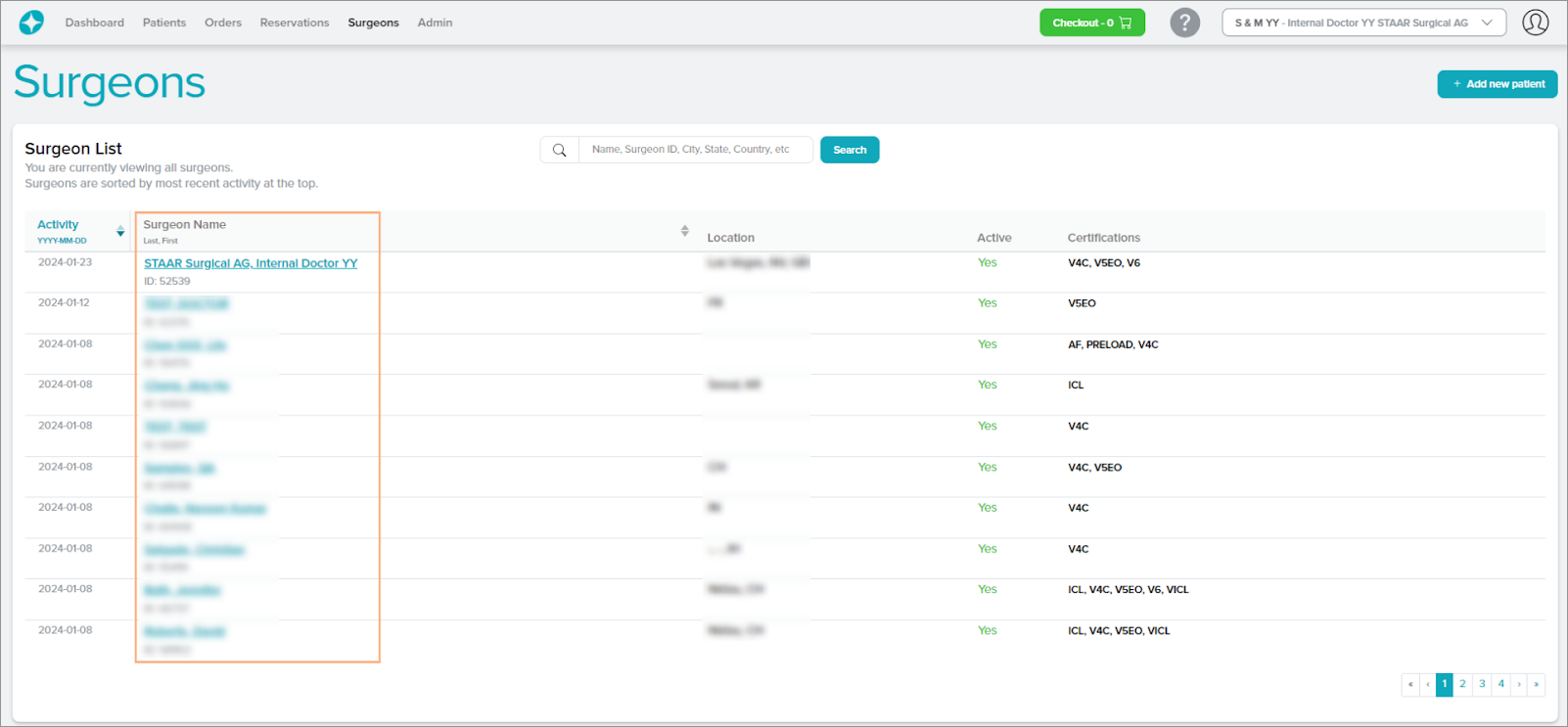Click the magnifying glass search icon
The height and width of the screenshot is (727, 1568).
560,150
